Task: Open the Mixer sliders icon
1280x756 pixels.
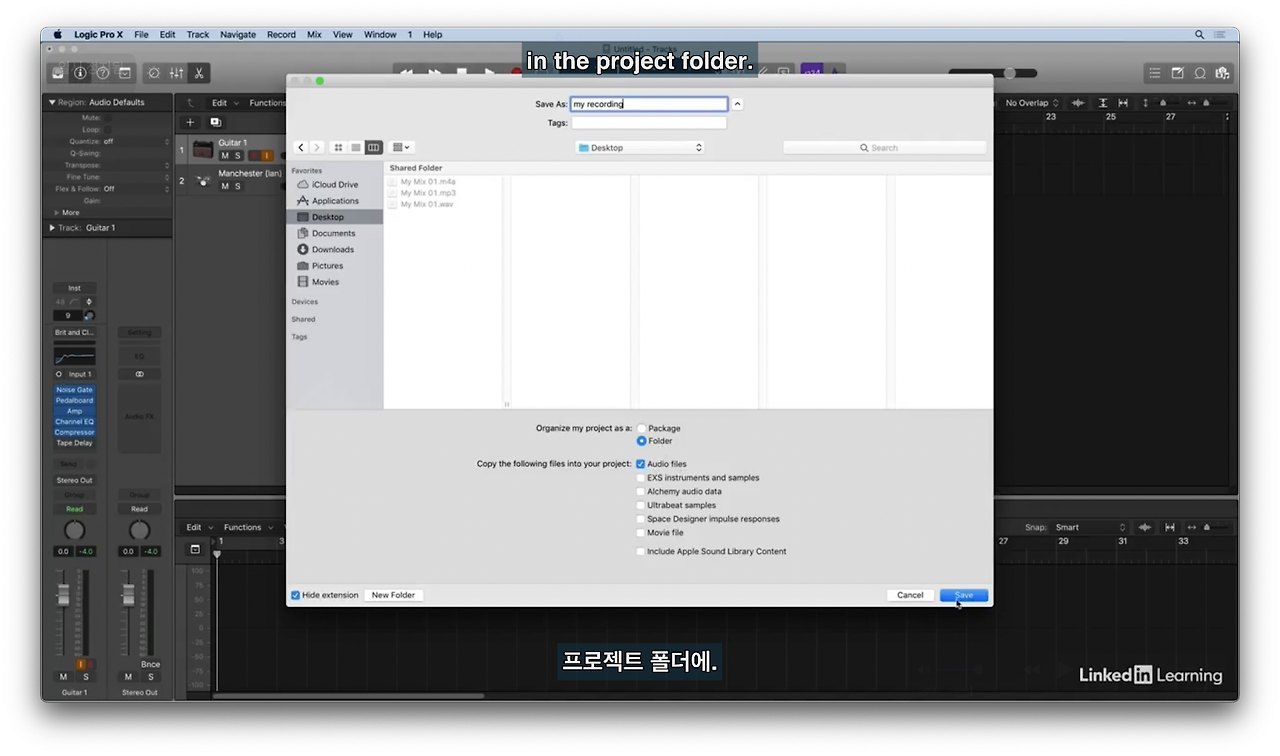Action: (x=177, y=73)
